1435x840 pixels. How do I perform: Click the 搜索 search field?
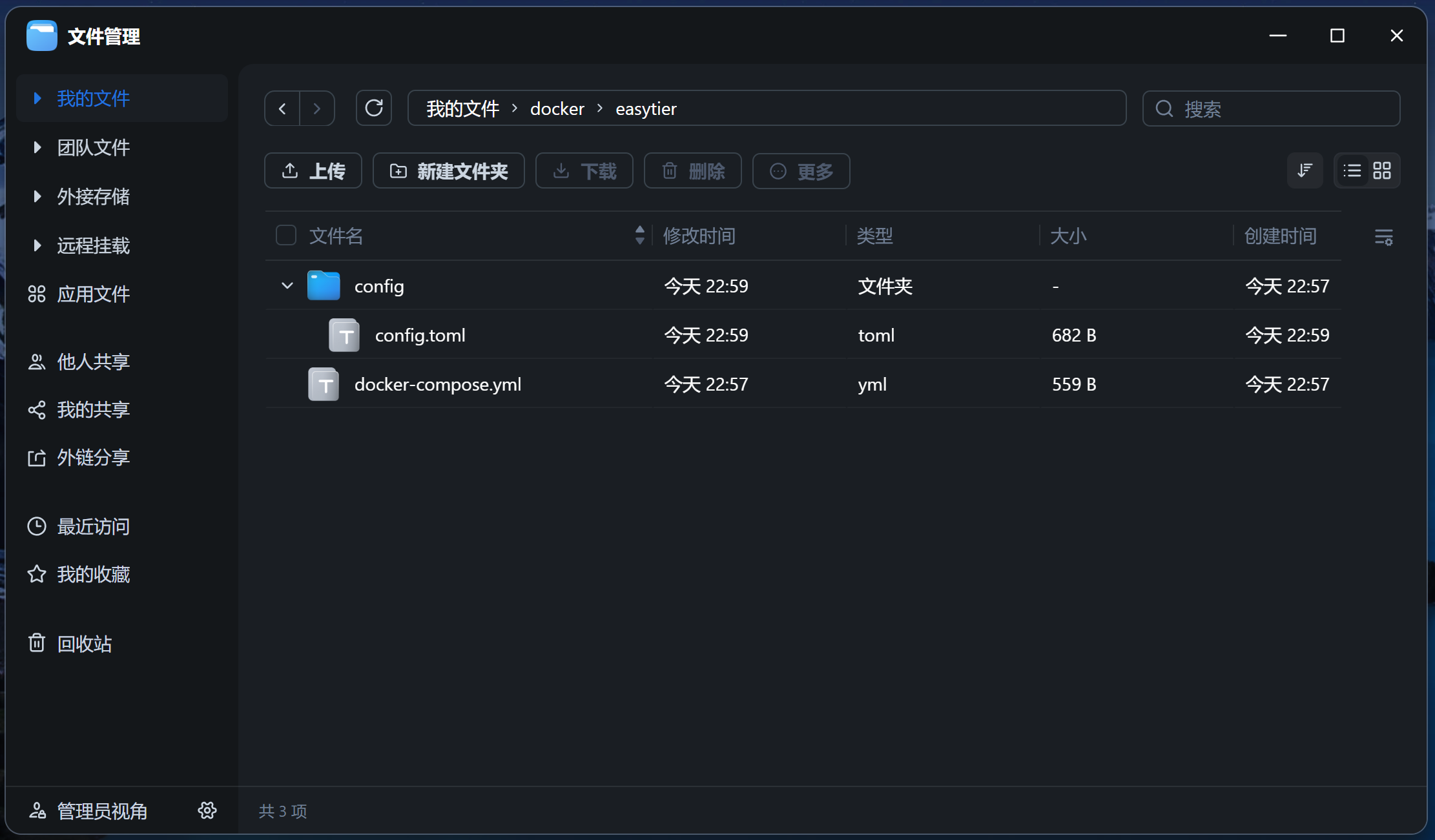[x=1269, y=108]
